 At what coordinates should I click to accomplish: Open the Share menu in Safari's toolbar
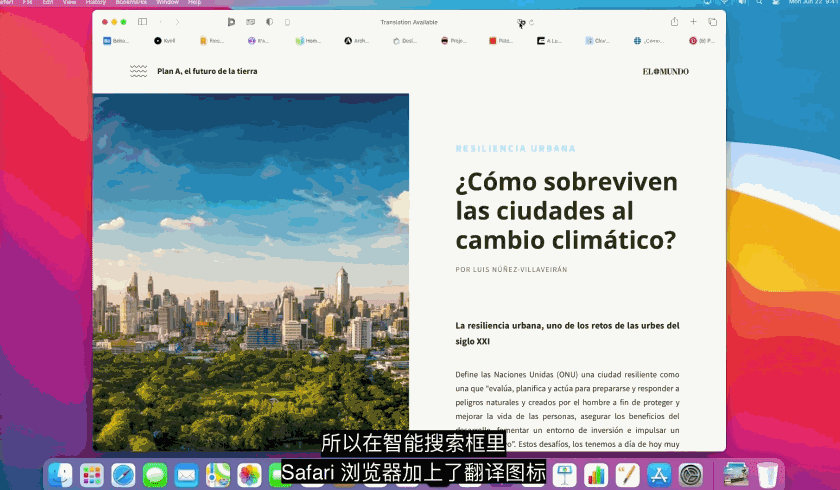[674, 21]
